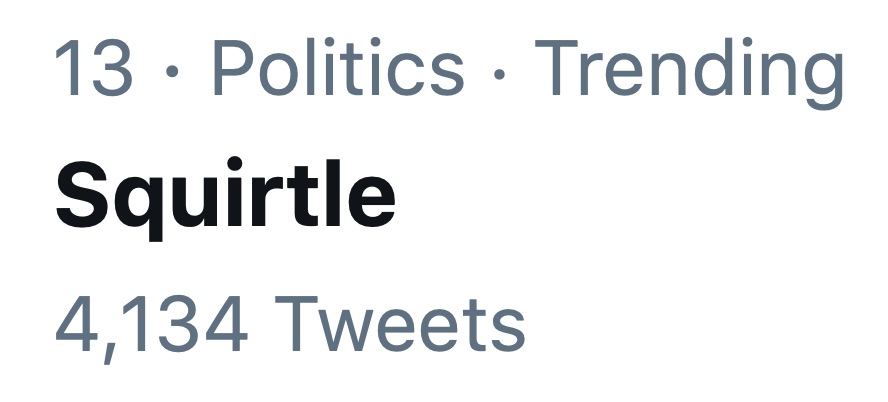Image resolution: width=888 pixels, height=402 pixels.
Task: Select the 4,134 Tweets count
Action: pyautogui.click(x=290, y=326)
